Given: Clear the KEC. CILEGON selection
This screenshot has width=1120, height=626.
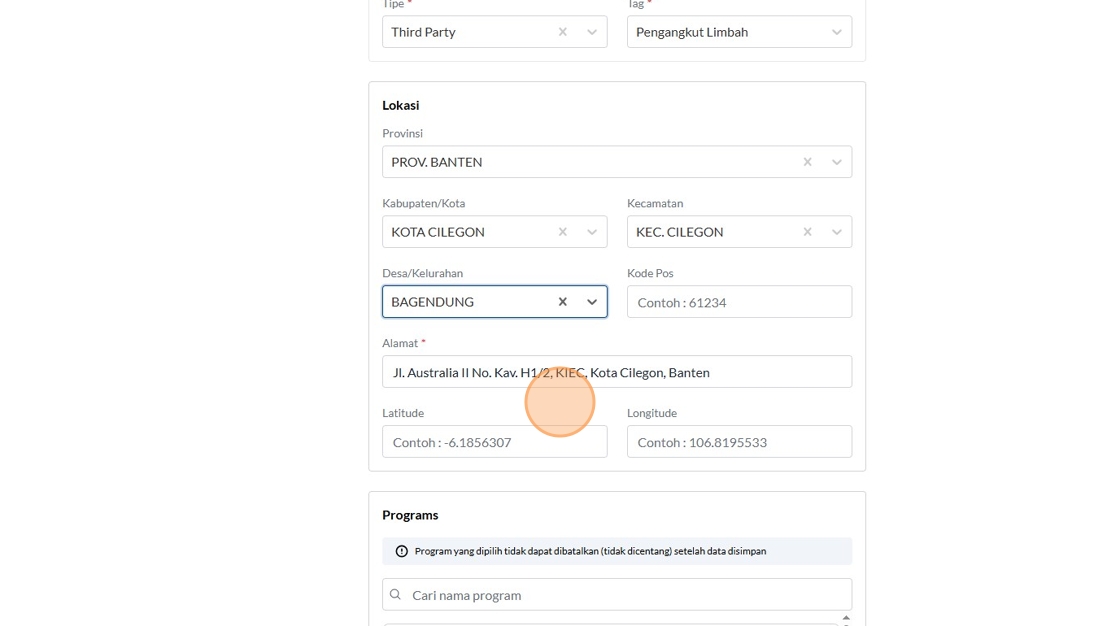Looking at the screenshot, I should point(807,232).
